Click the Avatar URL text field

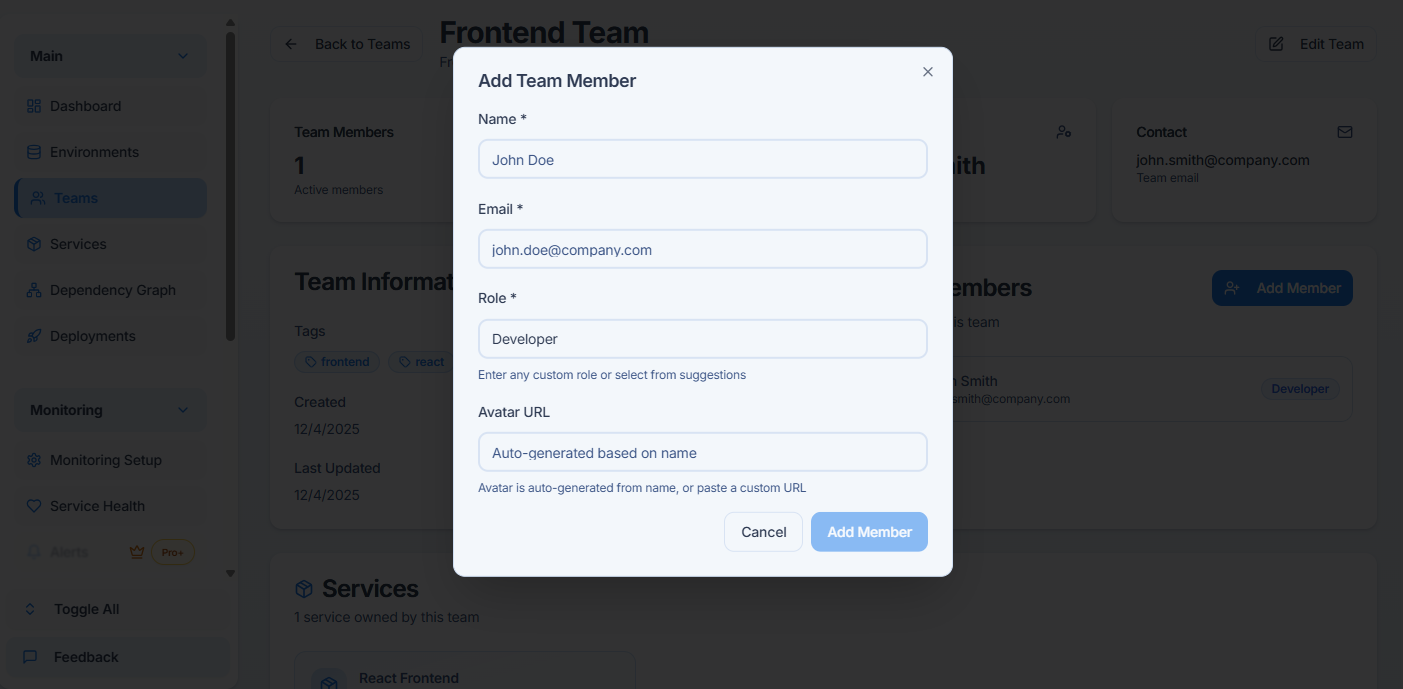[702, 453]
